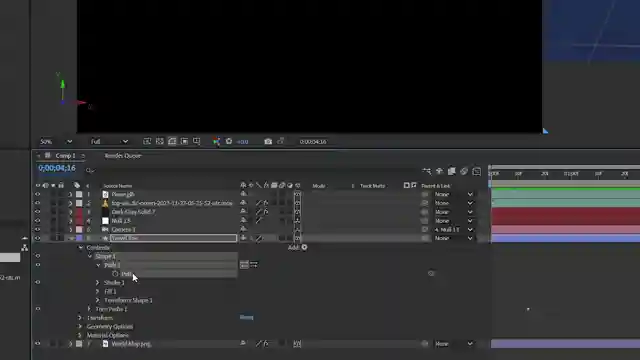Click the preview time 0;00;04;16 in viewer bar

[x=313, y=142]
